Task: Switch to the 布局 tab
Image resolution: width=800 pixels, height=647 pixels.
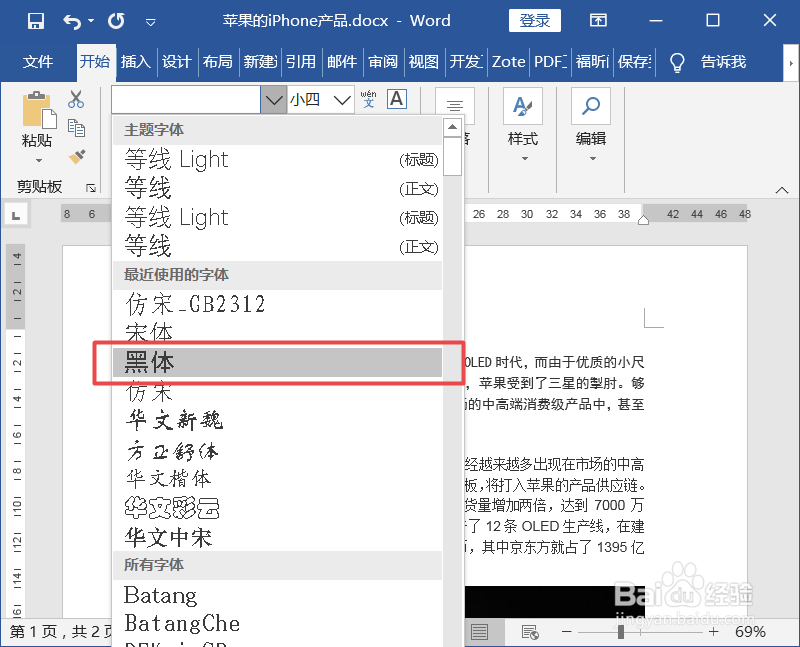Action: tap(217, 62)
